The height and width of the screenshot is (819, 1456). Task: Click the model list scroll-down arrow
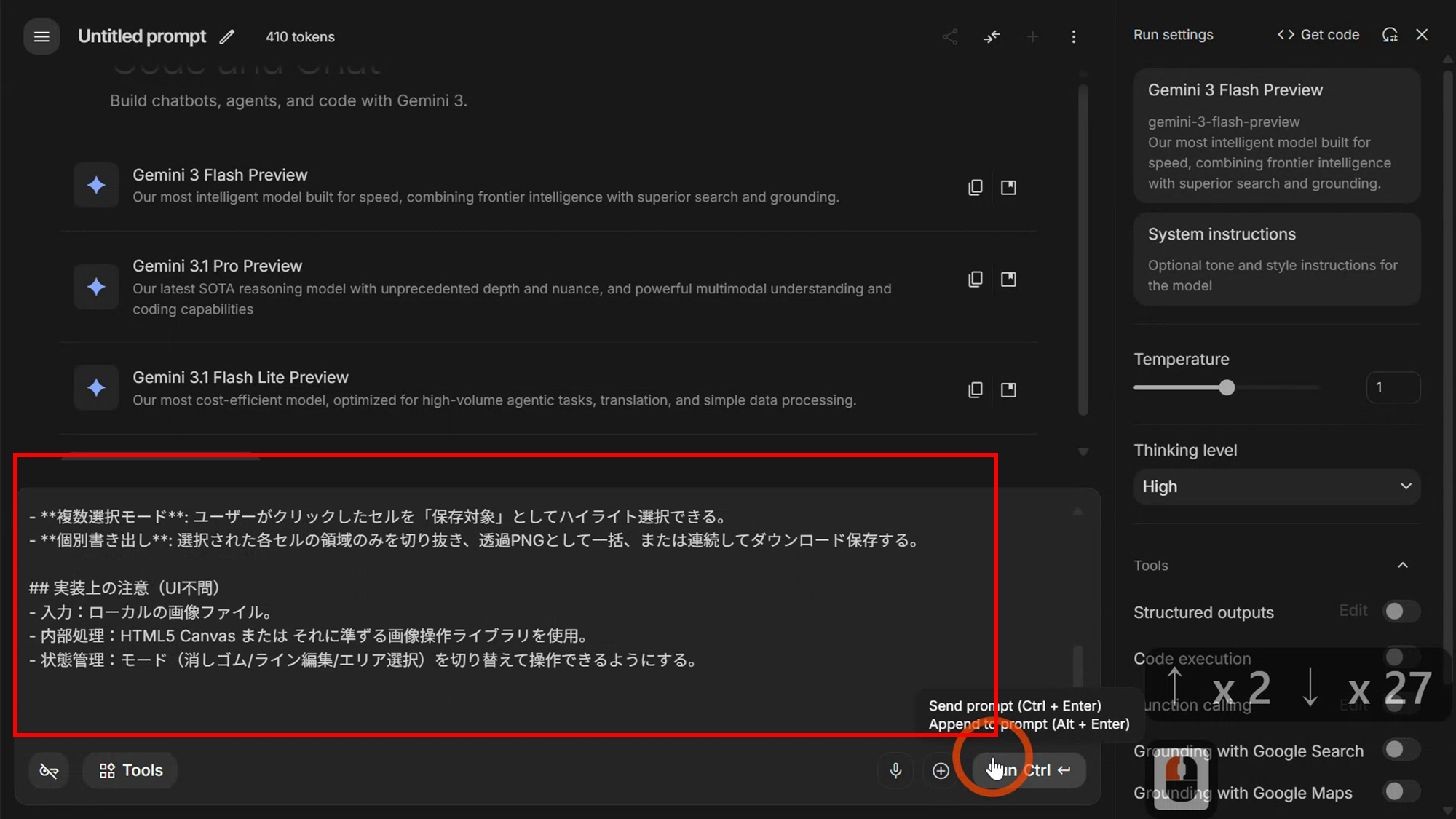click(x=1083, y=452)
